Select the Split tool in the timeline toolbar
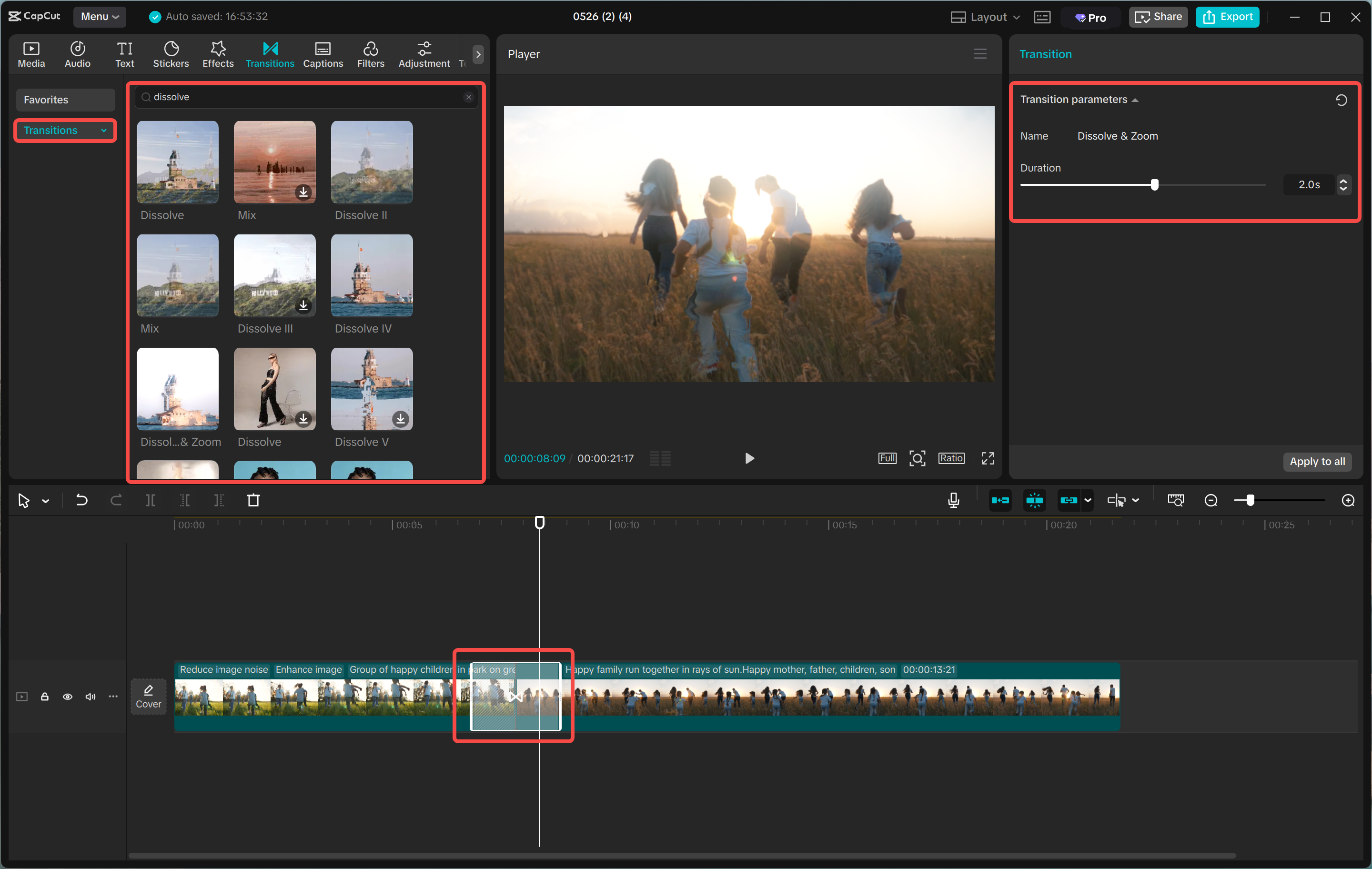The image size is (1372, 869). pos(151,500)
